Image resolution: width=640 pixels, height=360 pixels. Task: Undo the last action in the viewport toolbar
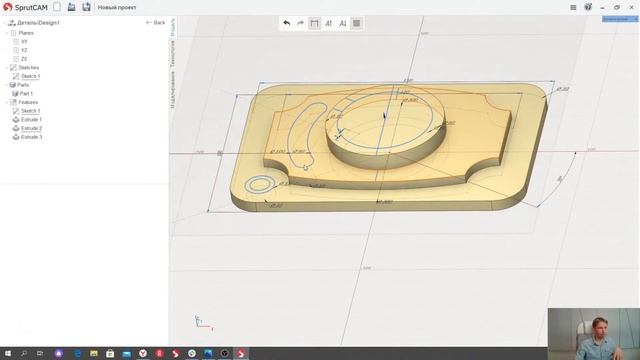287,23
